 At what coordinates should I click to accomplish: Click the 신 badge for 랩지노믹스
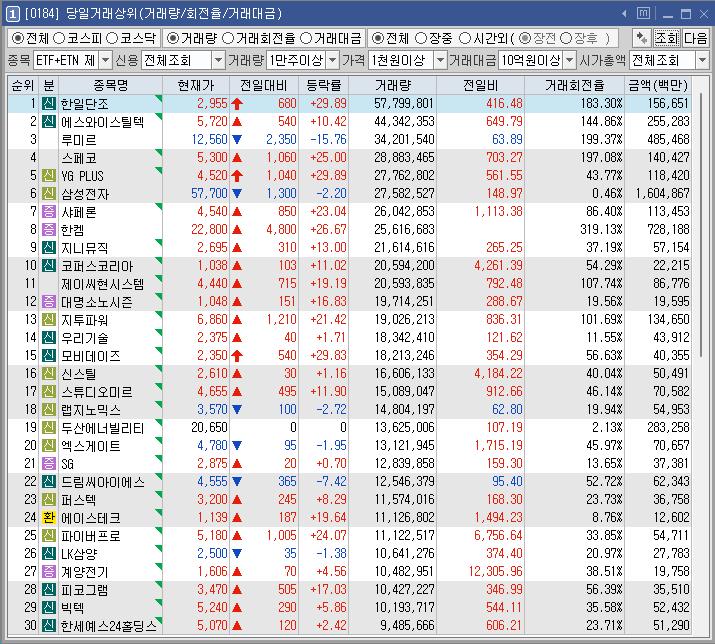click(x=49, y=410)
